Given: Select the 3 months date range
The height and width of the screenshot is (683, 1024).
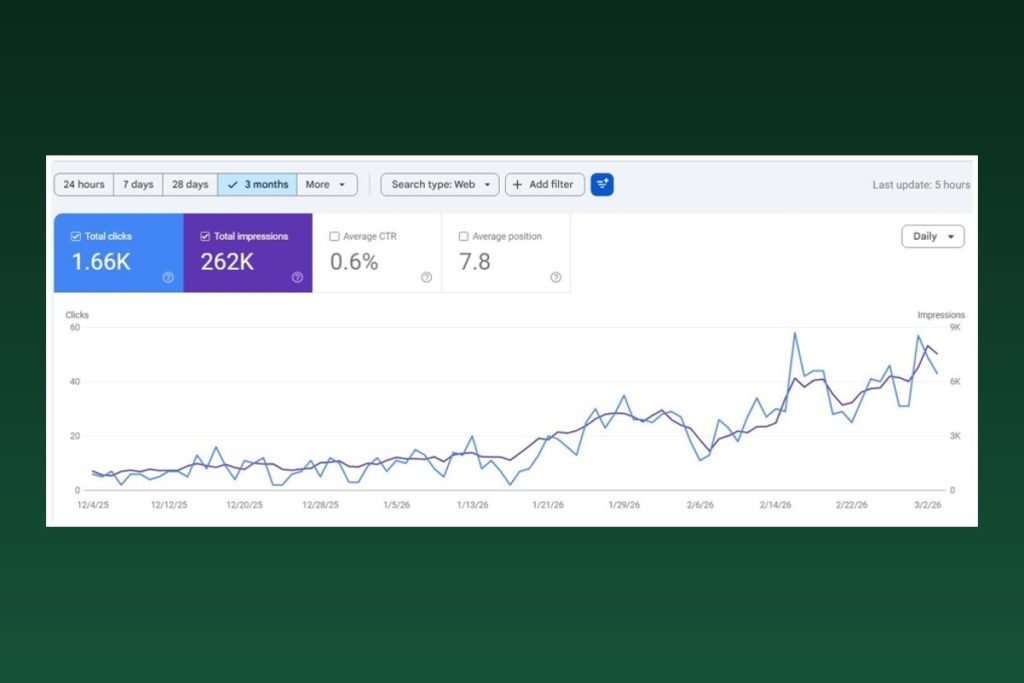Looking at the screenshot, I should click(x=257, y=184).
